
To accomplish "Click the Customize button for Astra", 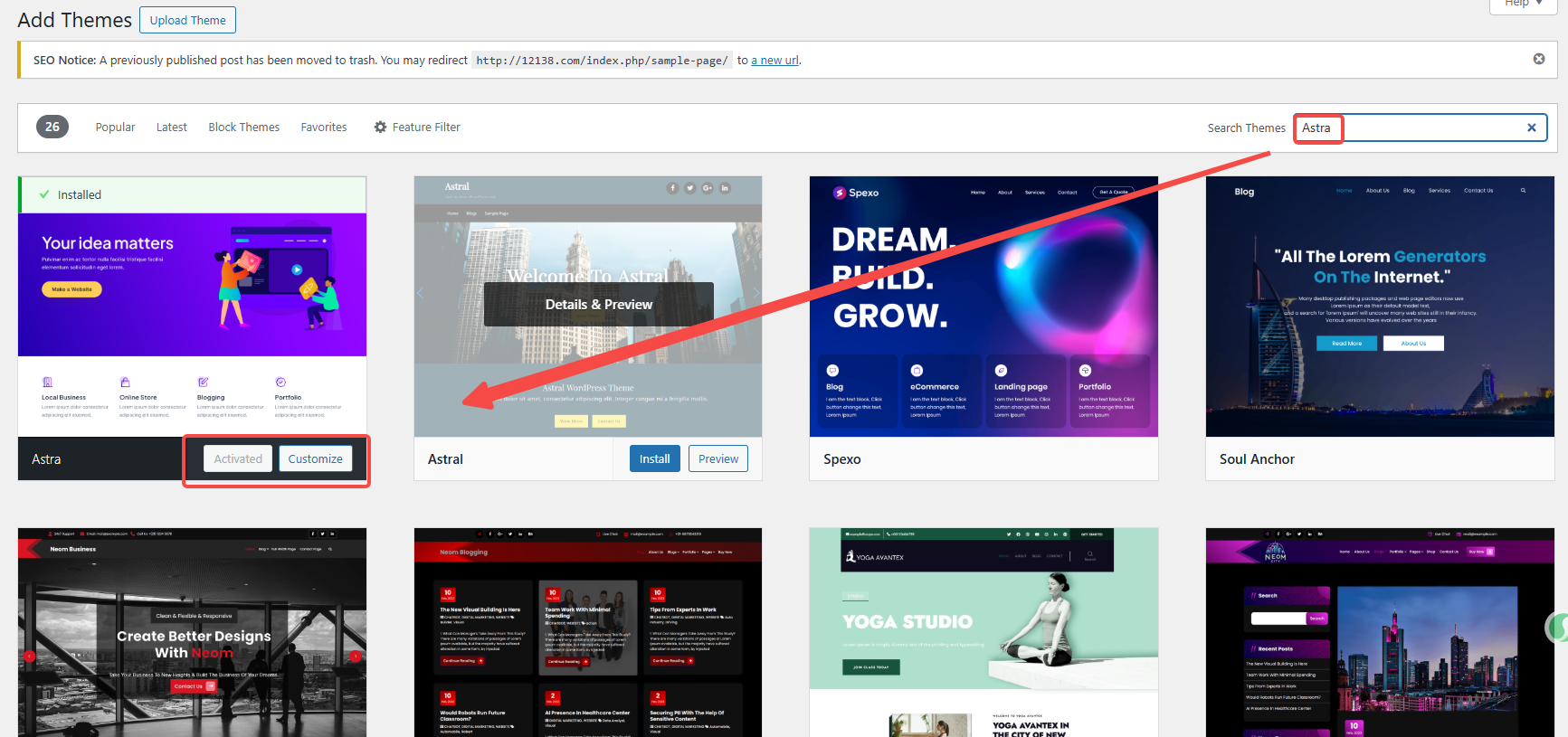I will point(315,459).
